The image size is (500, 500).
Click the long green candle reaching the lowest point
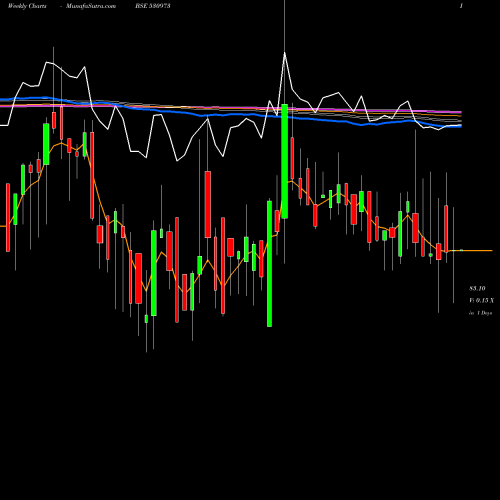(x=269, y=264)
